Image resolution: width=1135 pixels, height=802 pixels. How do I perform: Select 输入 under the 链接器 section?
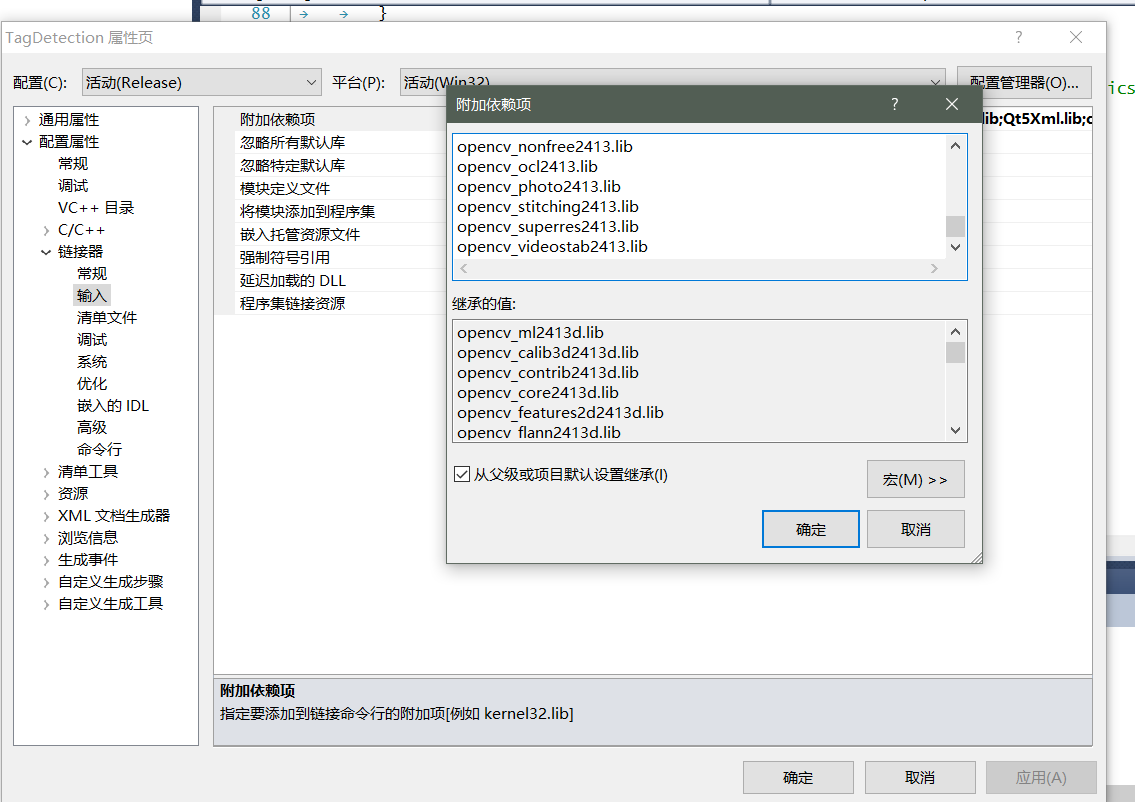pyautogui.click(x=91, y=295)
